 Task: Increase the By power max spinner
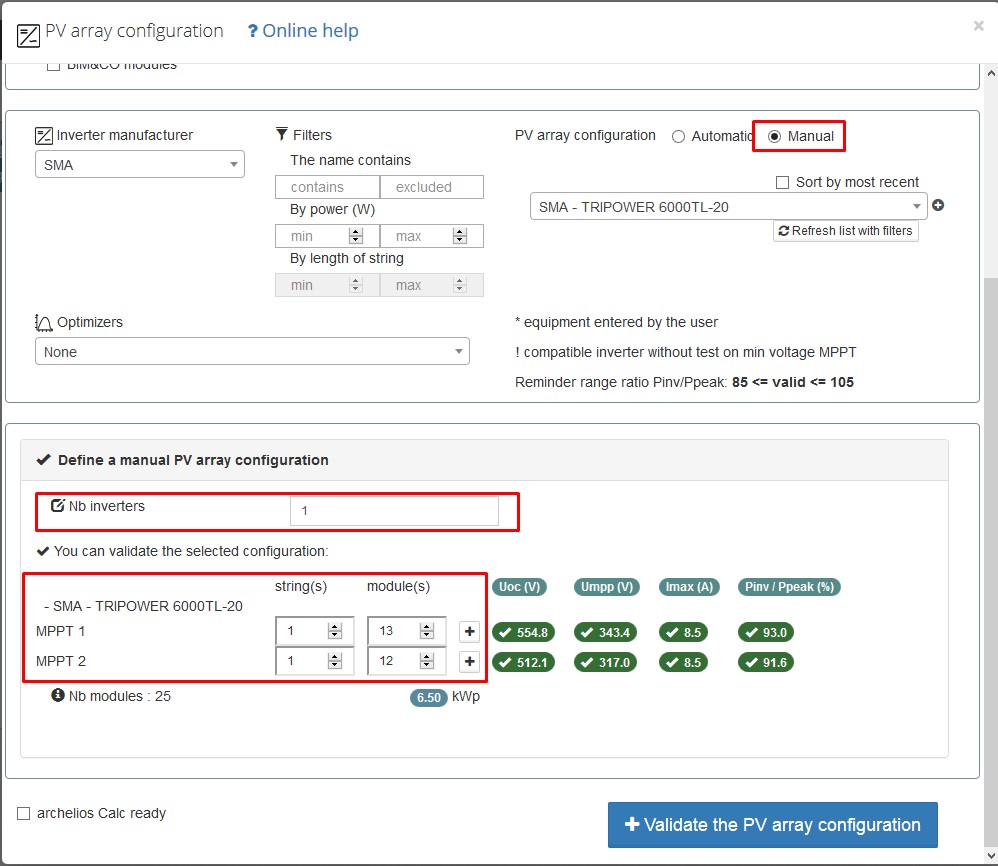pos(460,232)
